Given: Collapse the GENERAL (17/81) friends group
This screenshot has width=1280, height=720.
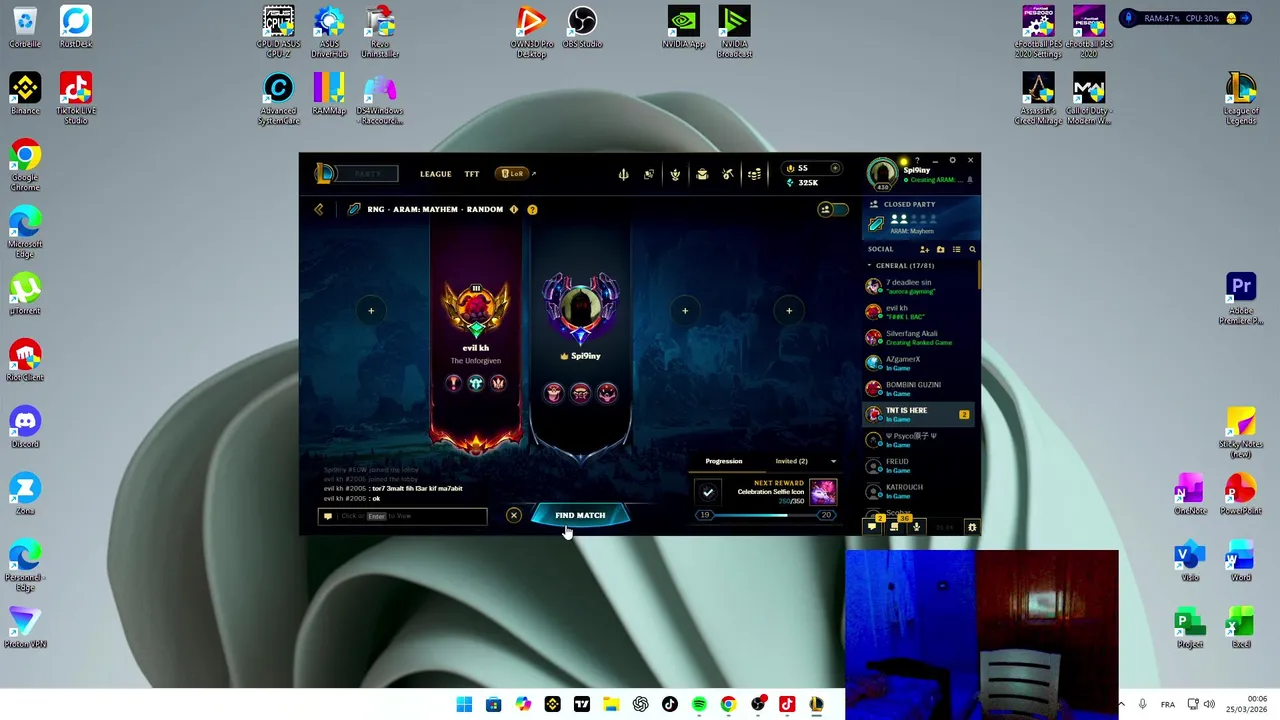Looking at the screenshot, I should pos(869,266).
